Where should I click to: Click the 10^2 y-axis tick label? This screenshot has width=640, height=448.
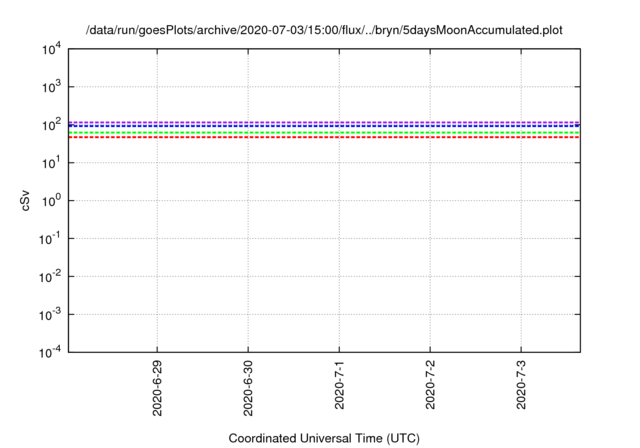point(52,125)
